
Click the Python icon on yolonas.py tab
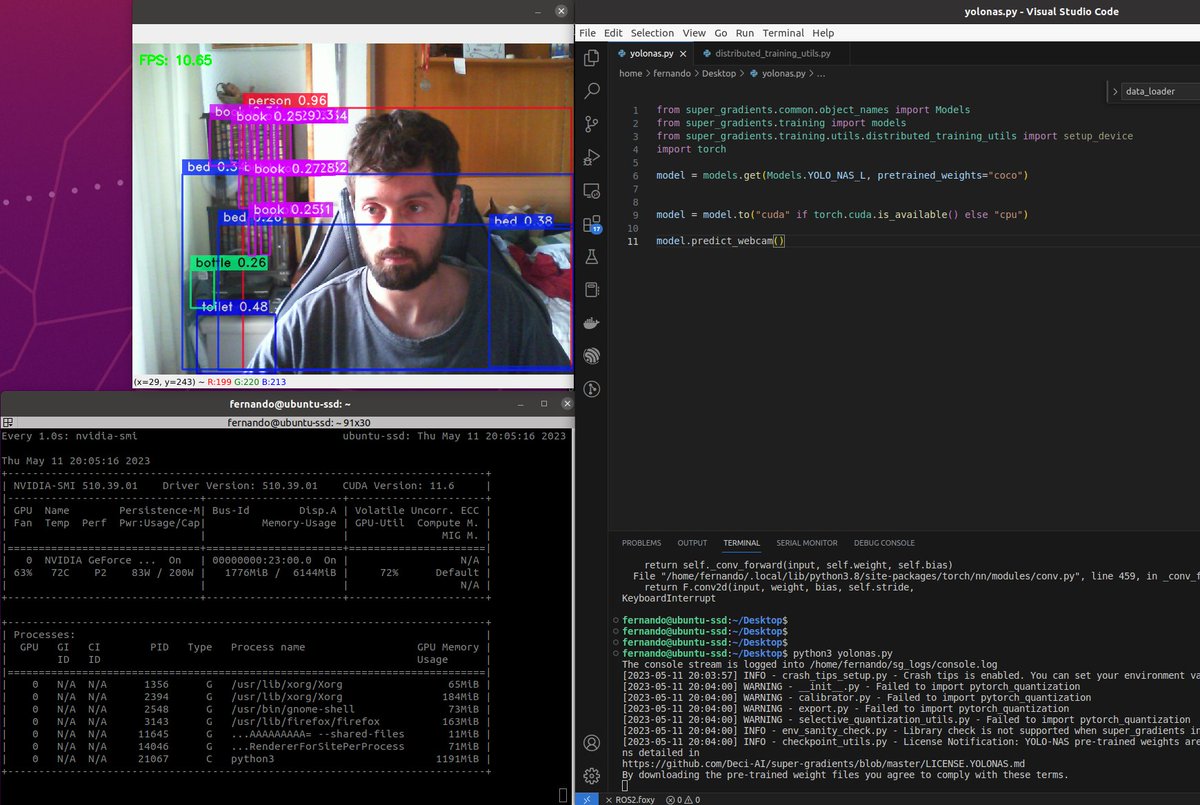click(x=622, y=54)
